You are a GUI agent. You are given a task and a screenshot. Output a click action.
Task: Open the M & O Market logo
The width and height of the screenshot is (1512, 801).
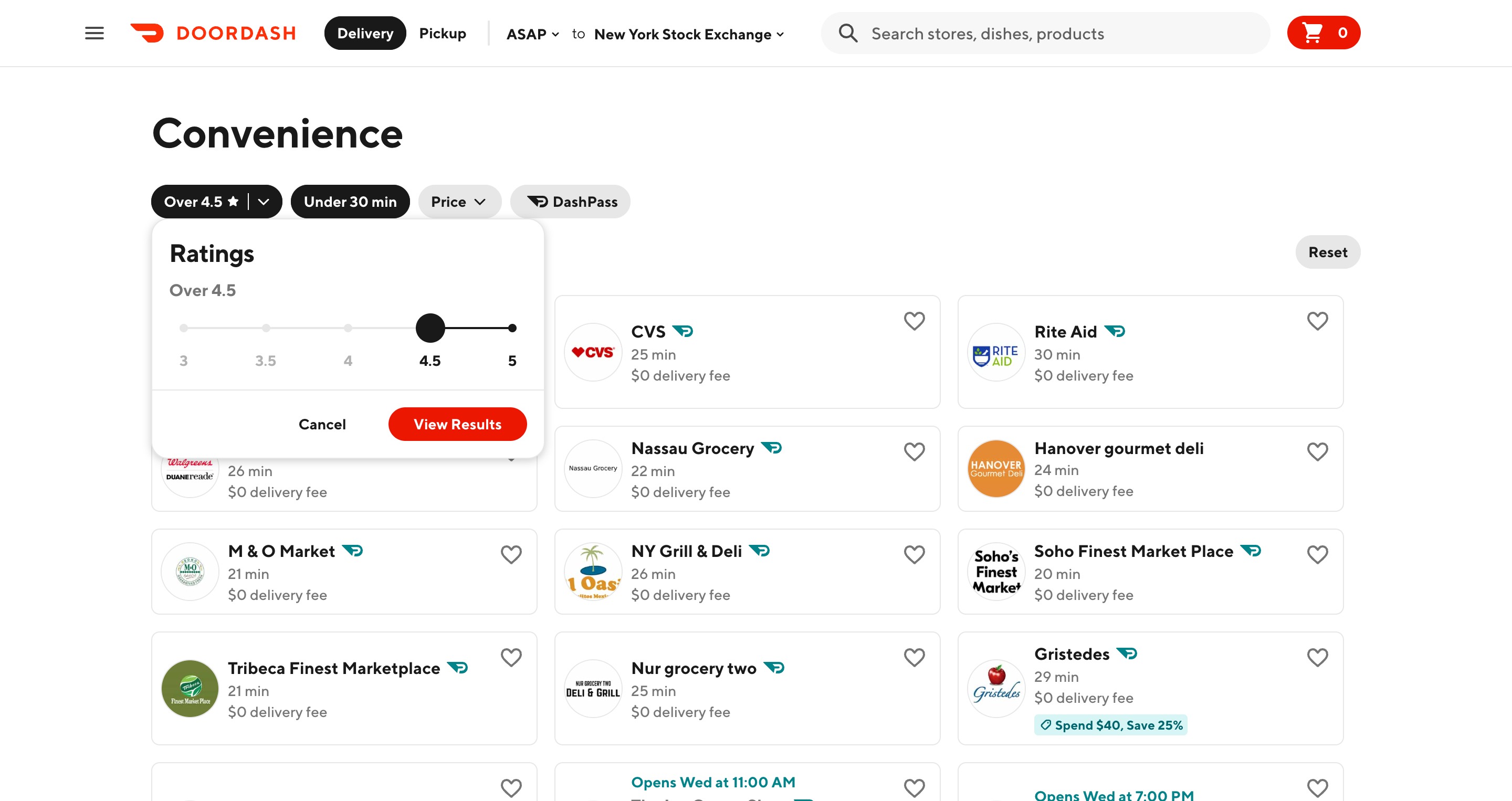(190, 572)
